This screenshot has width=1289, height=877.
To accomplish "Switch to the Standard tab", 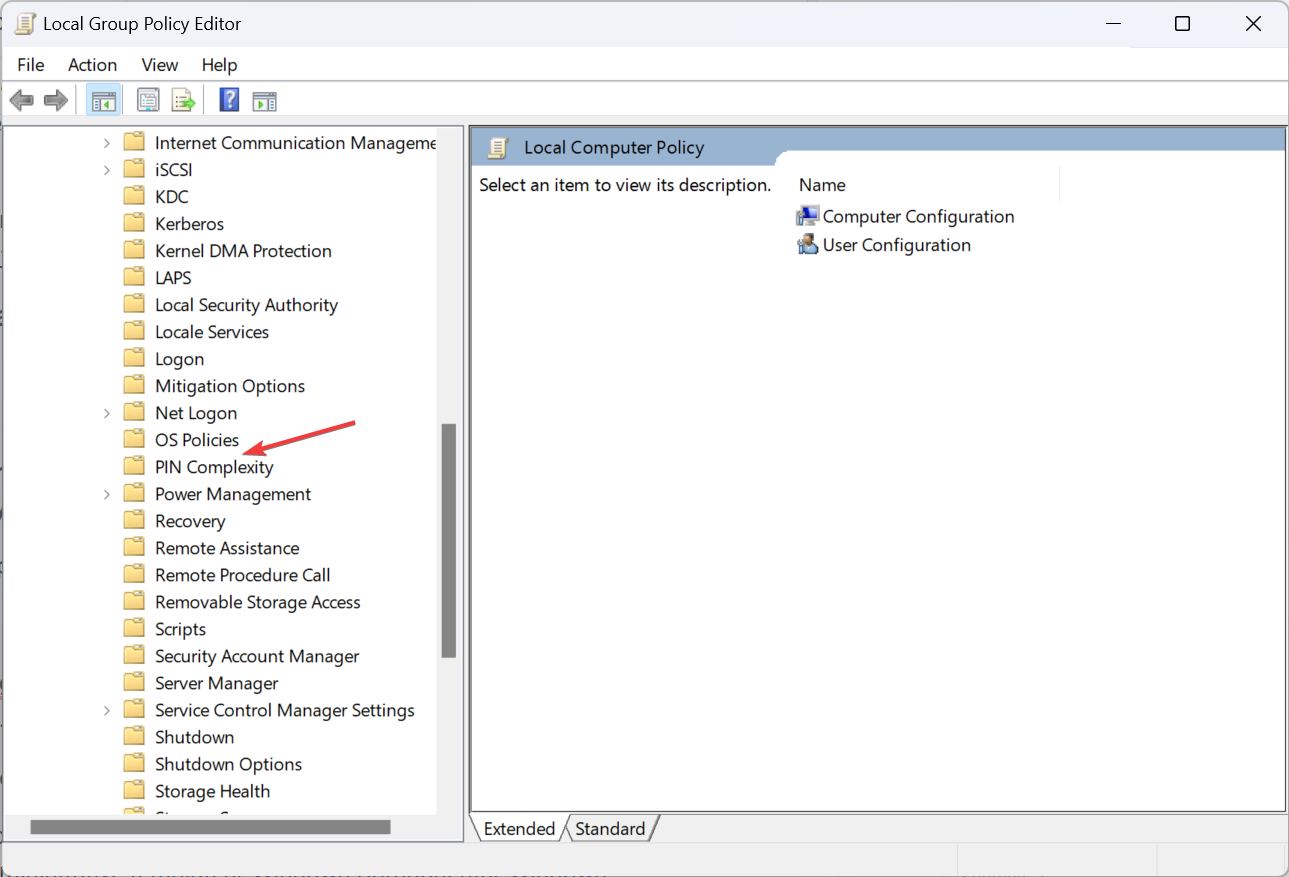I will tap(610, 828).
